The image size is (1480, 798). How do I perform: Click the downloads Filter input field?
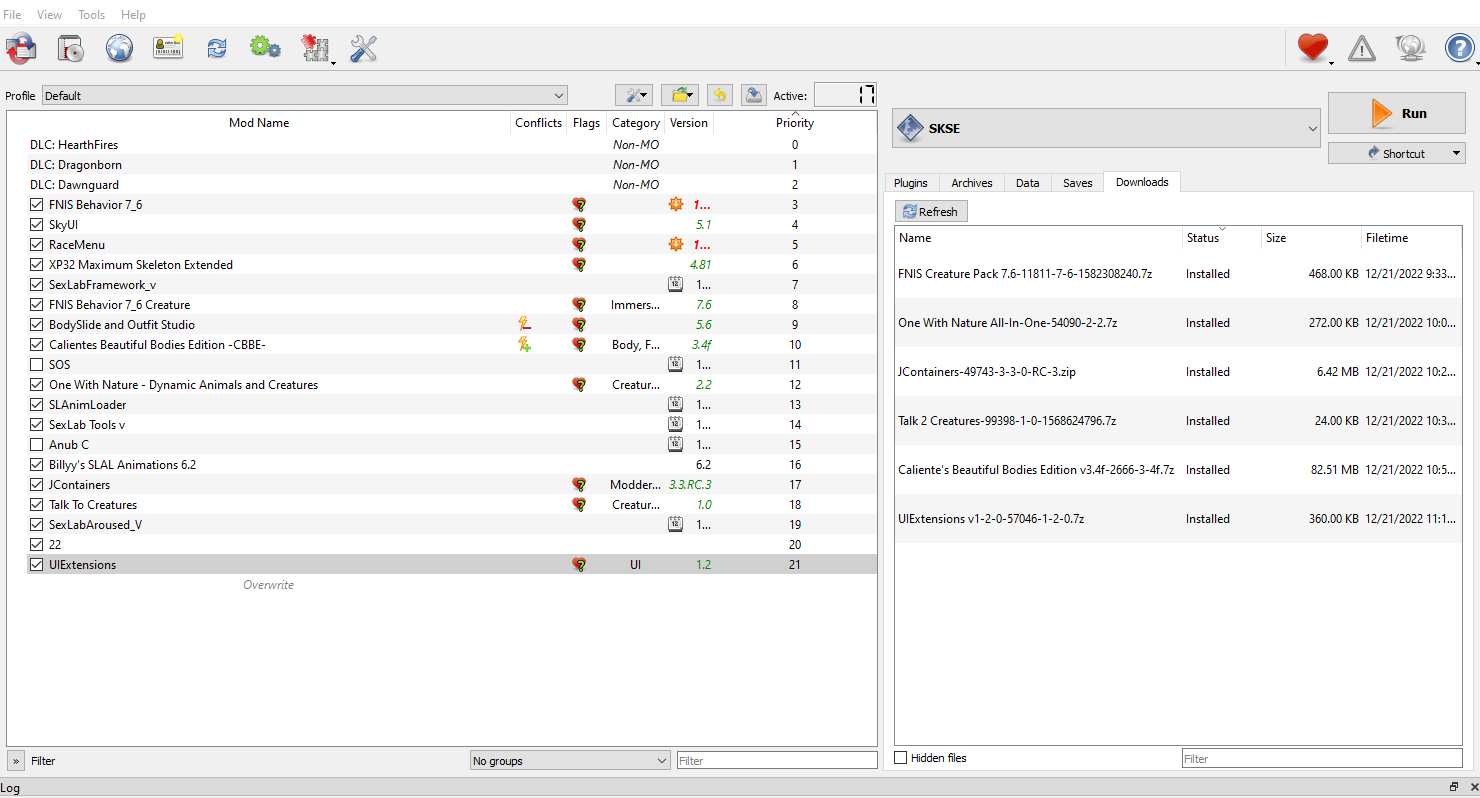tap(1322, 759)
